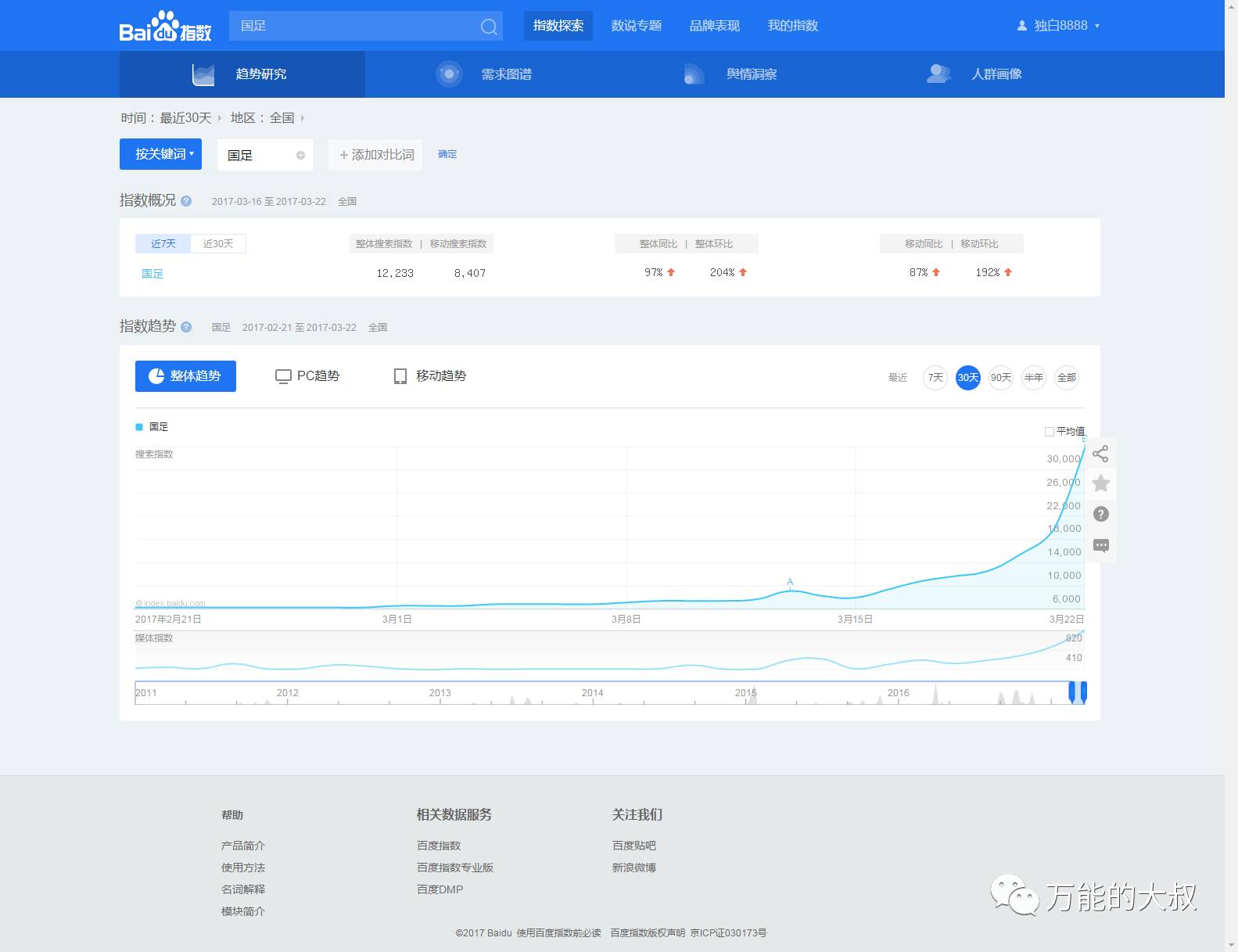Expand the 独白8888 user menu
The height and width of the screenshot is (952, 1238).
[1059, 26]
